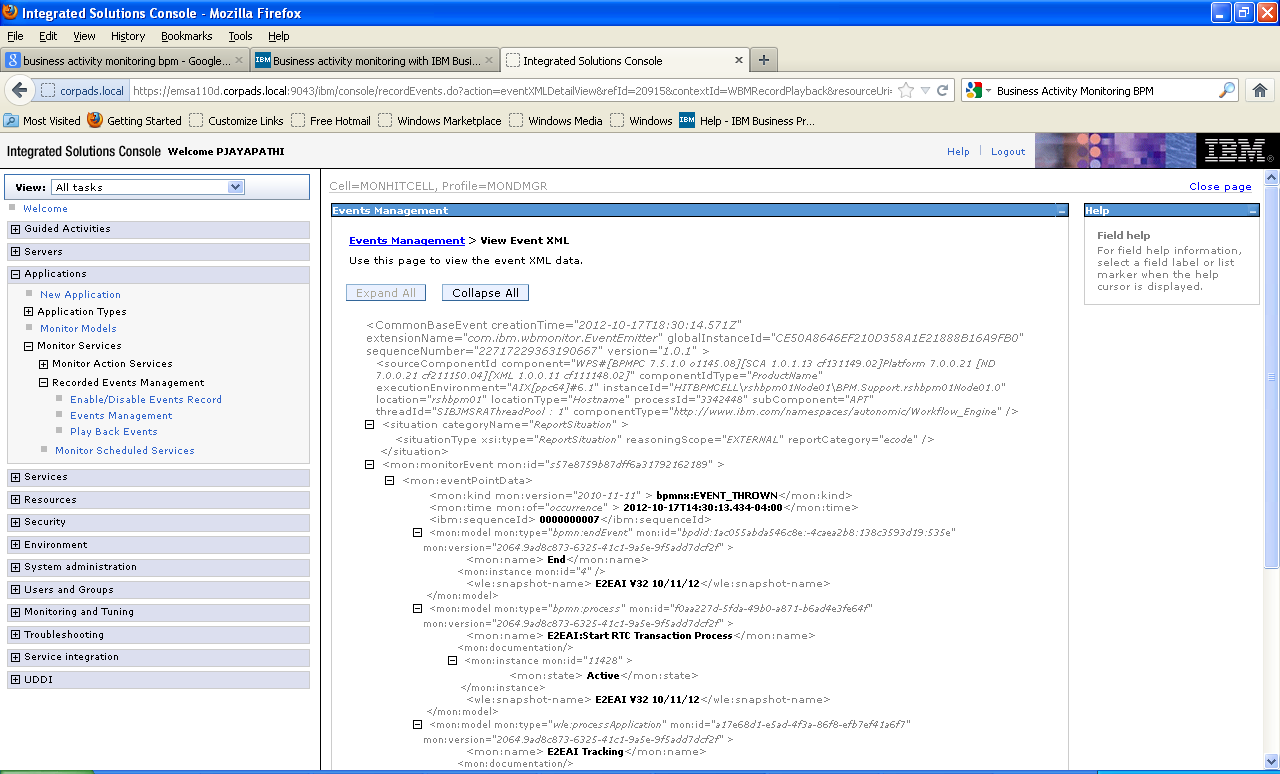Viewport: 1280px width, 774px height.
Task: Click the Firefox back arrow button
Action: tap(19, 90)
